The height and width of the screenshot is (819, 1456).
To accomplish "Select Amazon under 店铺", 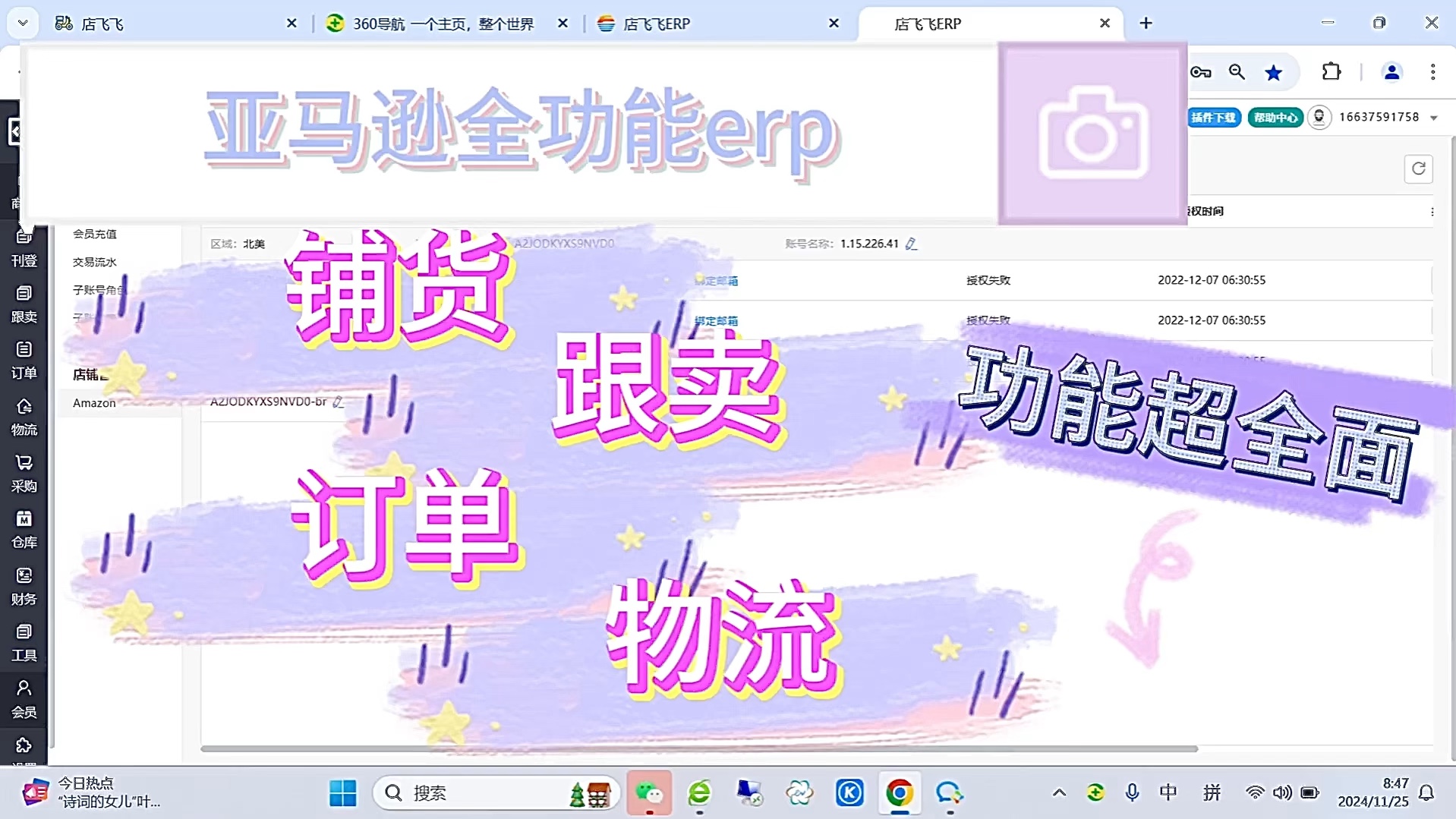I will coord(94,403).
